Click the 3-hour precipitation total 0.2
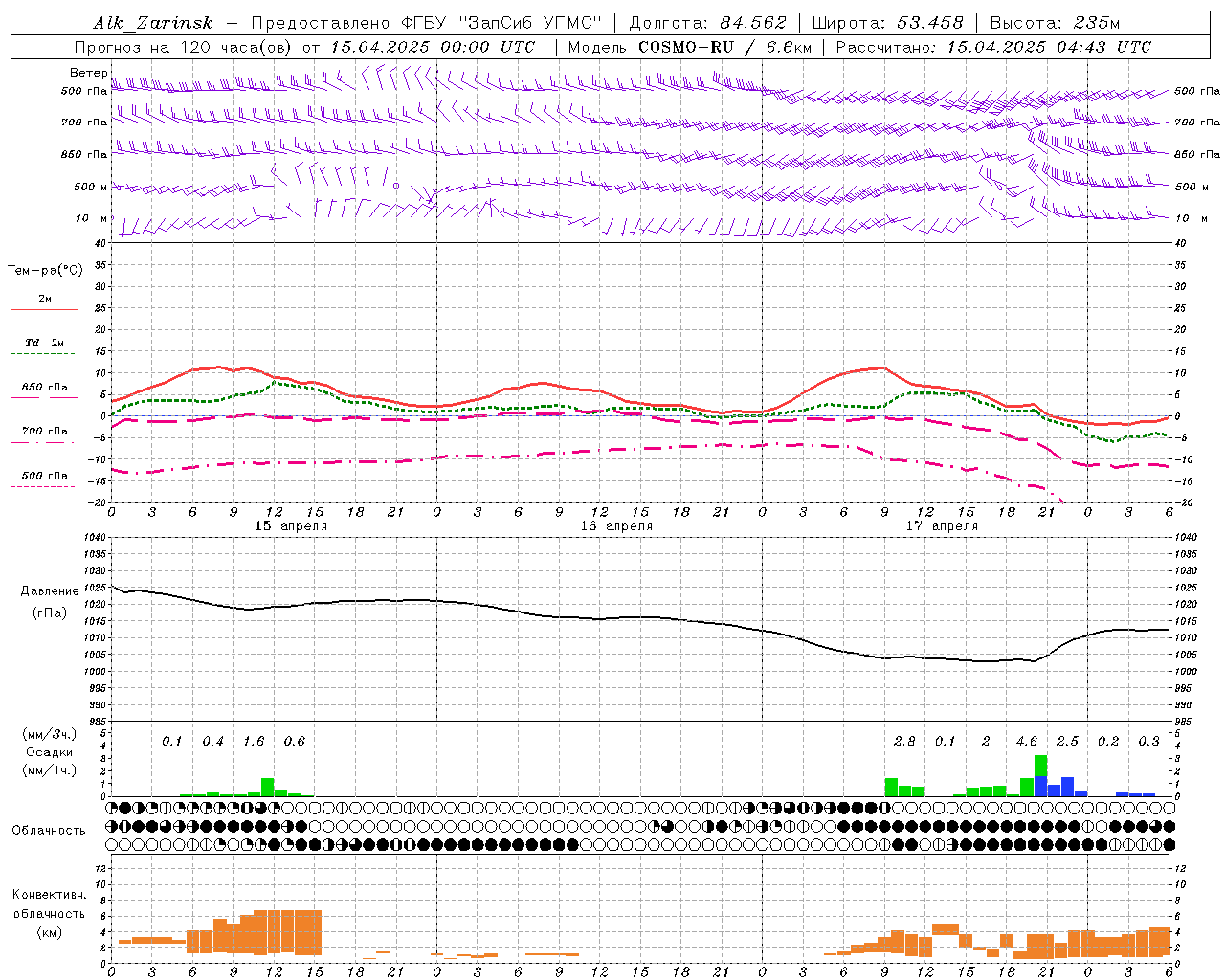The height and width of the screenshot is (980, 1225). (1108, 742)
